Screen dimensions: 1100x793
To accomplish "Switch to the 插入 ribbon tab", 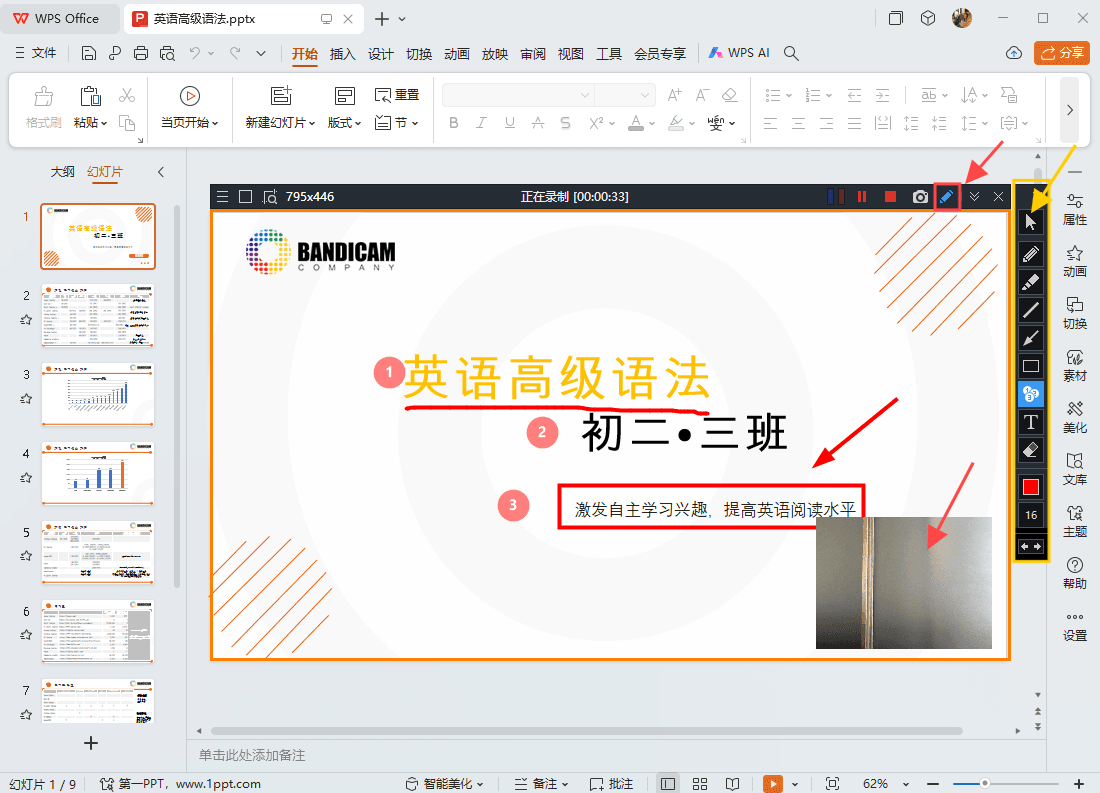I will click(x=343, y=54).
